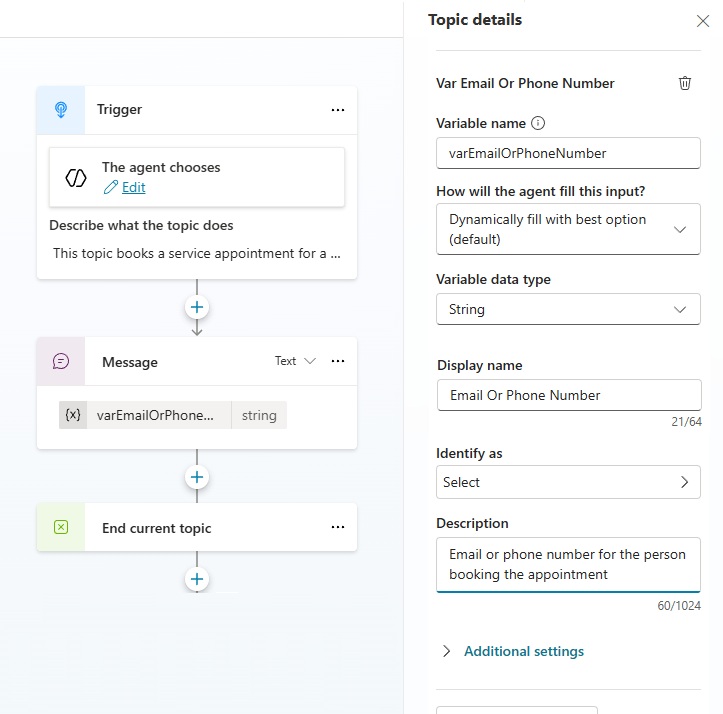Click the Message node chat icon
723x714 pixels.
point(61,362)
